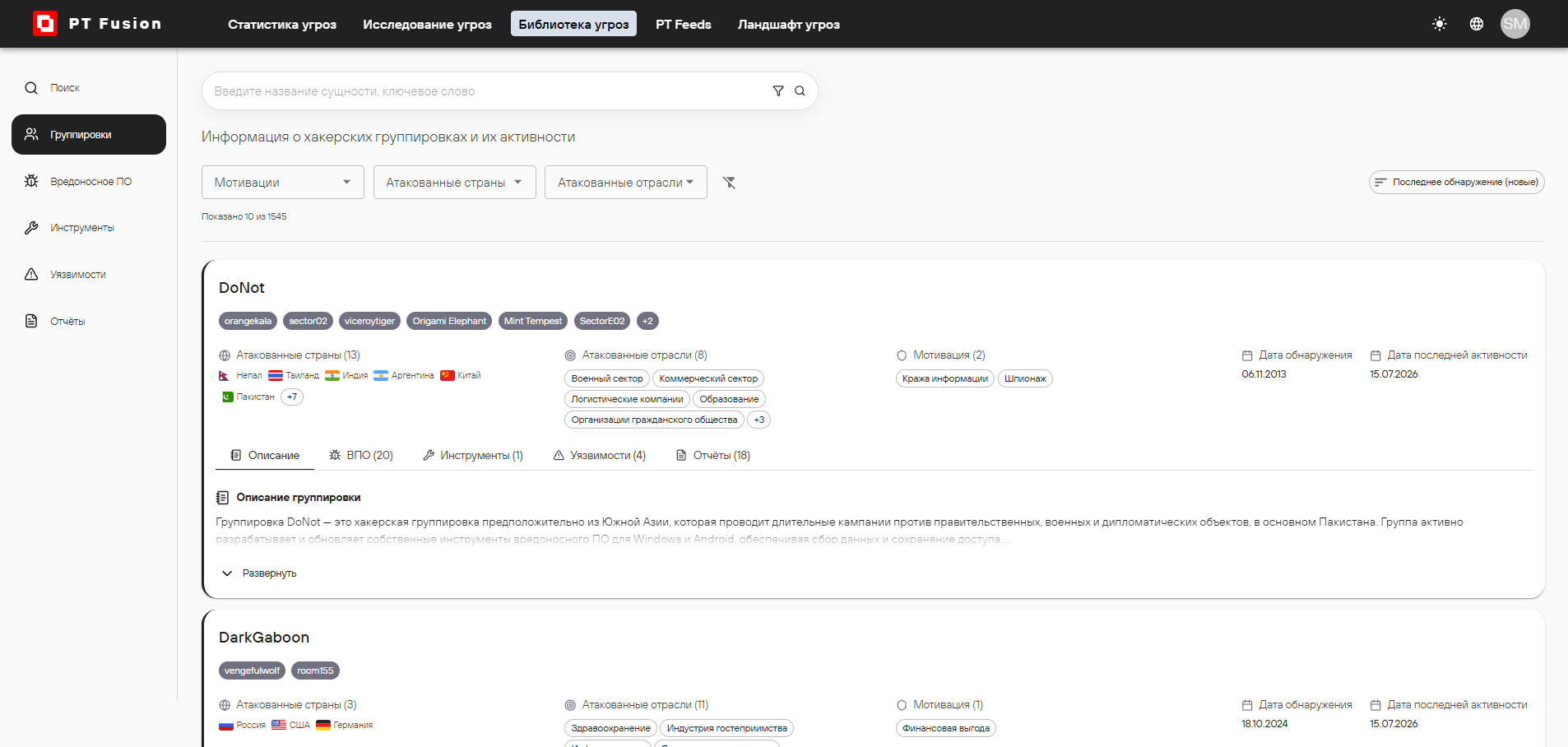Viewport: 1568px width, 747px height.
Task: Show +7 more attacked countries for DoNot
Action: click(292, 397)
